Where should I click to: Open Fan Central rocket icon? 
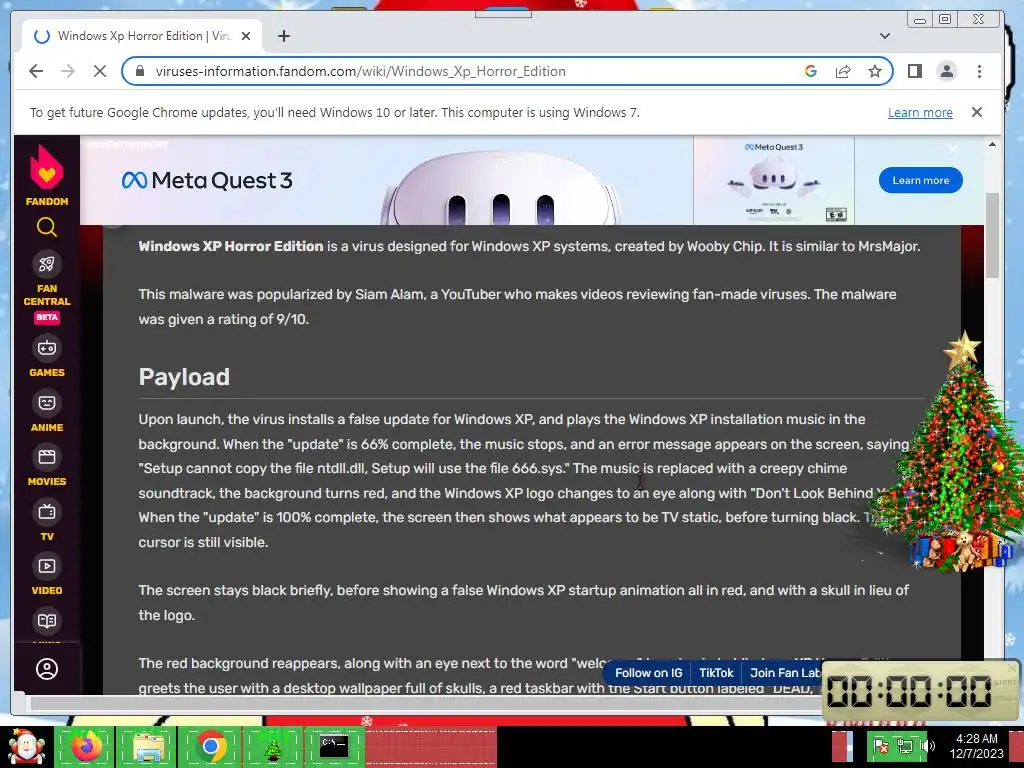(46, 264)
